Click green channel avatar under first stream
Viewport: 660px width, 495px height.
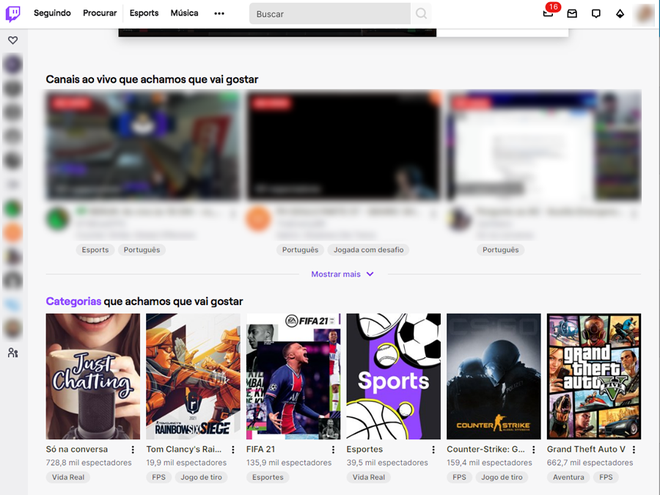click(58, 218)
